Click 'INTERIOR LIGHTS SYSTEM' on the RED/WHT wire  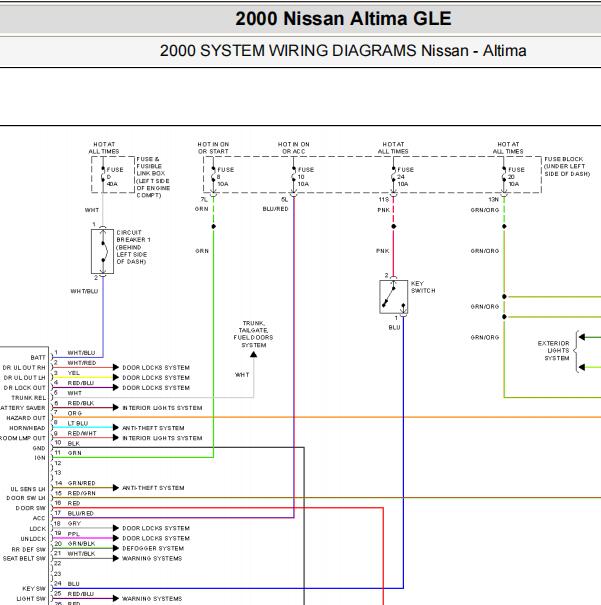pos(162,438)
